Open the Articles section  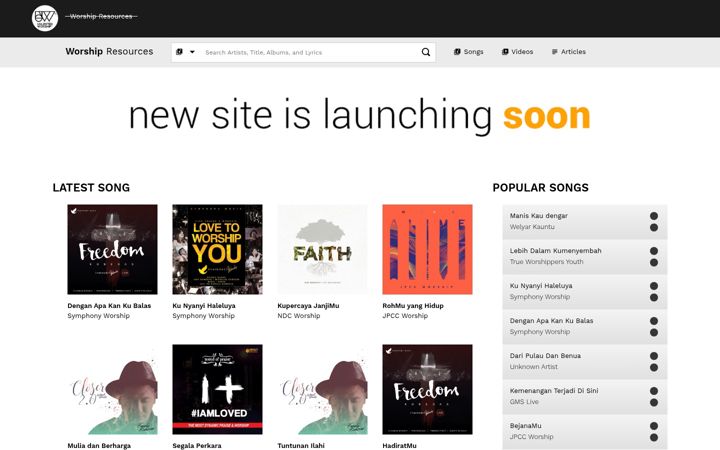(568, 51)
